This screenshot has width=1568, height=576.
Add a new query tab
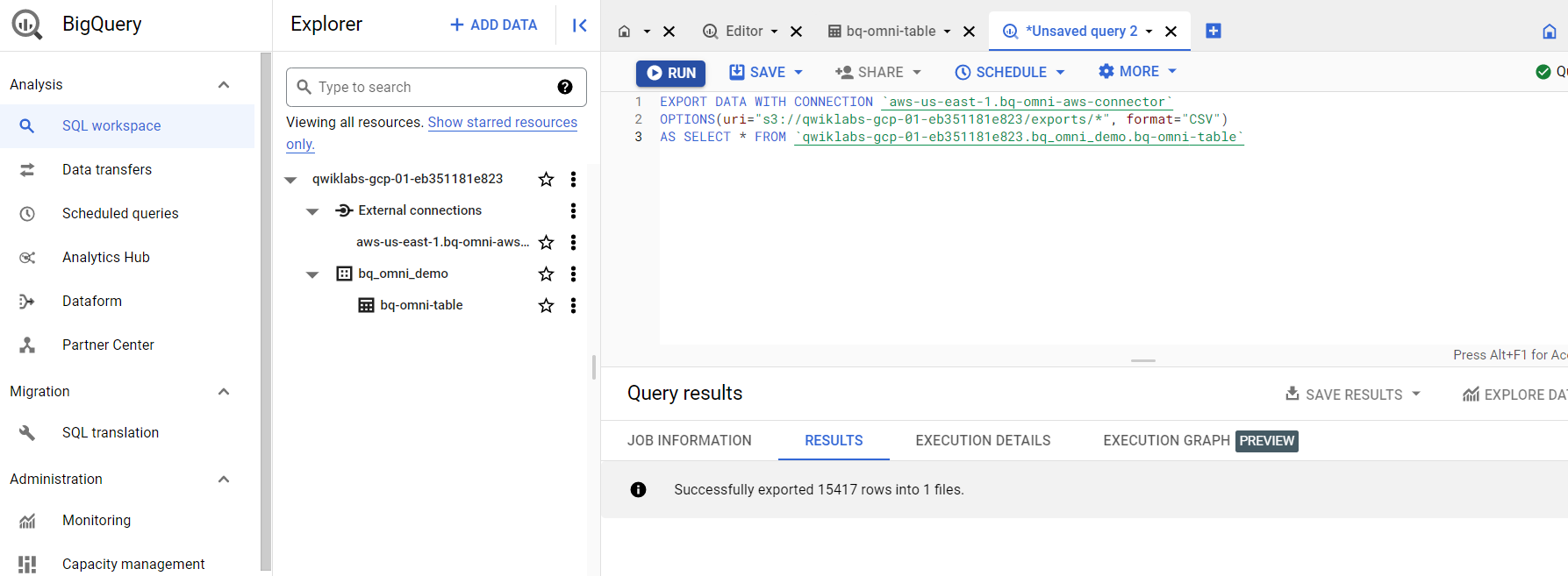(1214, 32)
